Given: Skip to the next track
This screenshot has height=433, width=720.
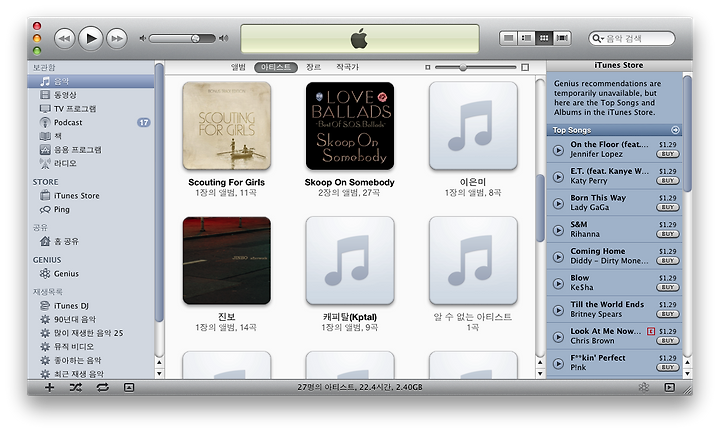Looking at the screenshot, I should tap(117, 39).
